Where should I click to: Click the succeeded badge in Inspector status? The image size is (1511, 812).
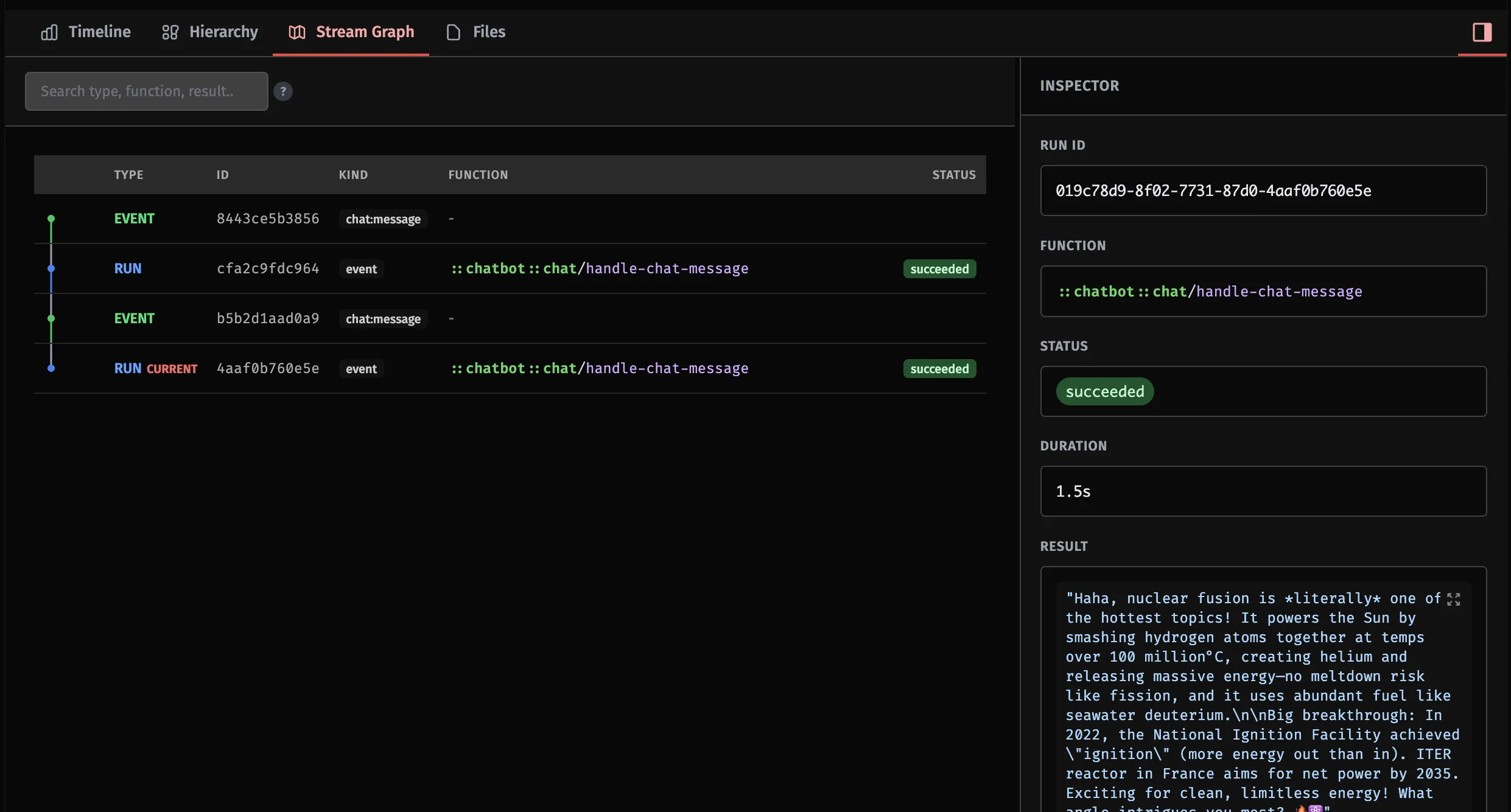(x=1104, y=391)
